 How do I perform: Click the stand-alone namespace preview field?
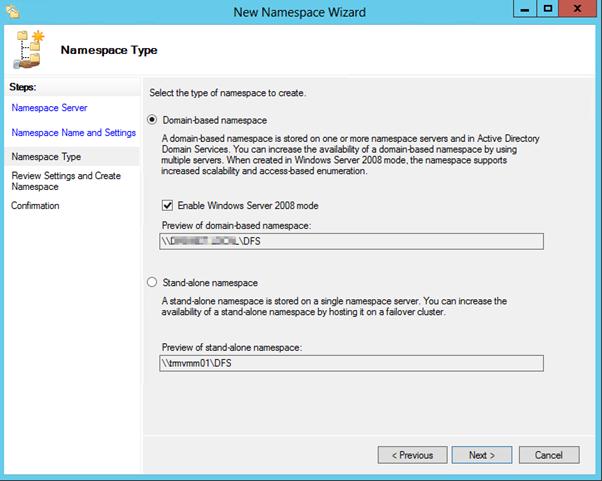(x=350, y=364)
